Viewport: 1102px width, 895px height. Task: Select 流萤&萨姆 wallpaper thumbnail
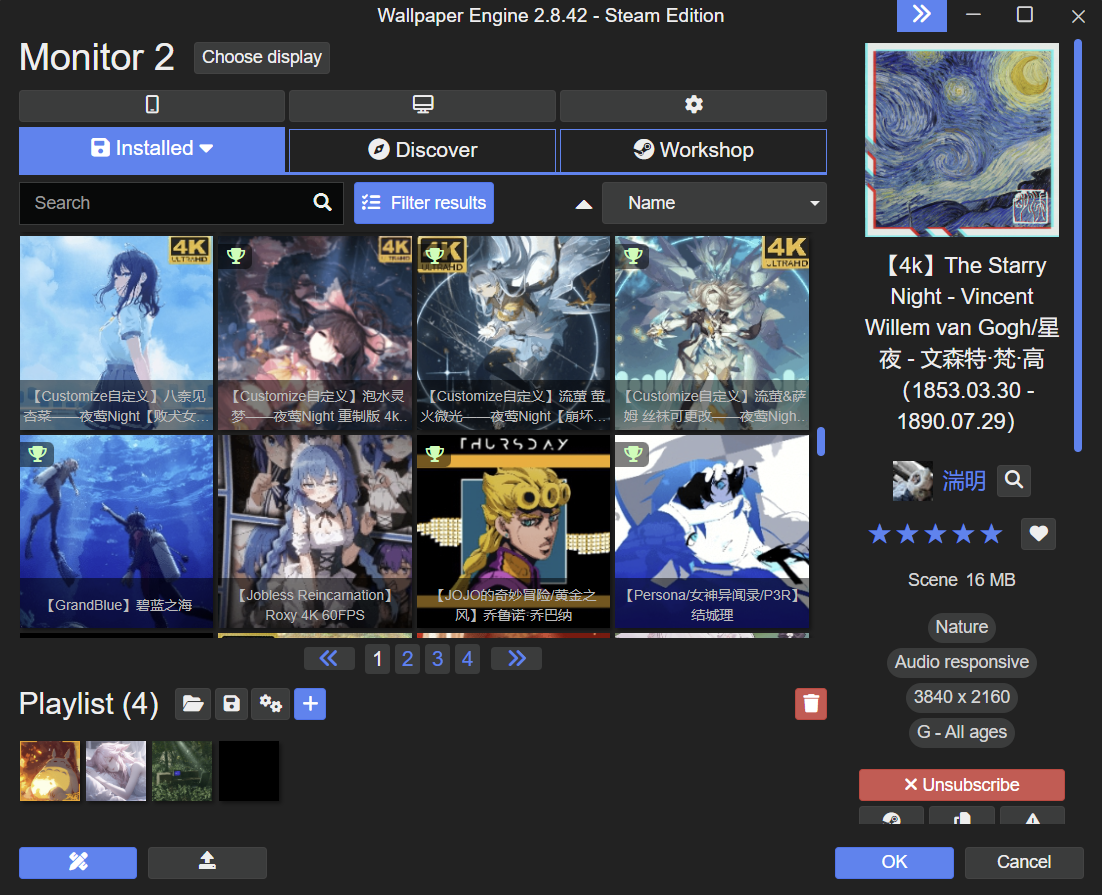point(712,333)
